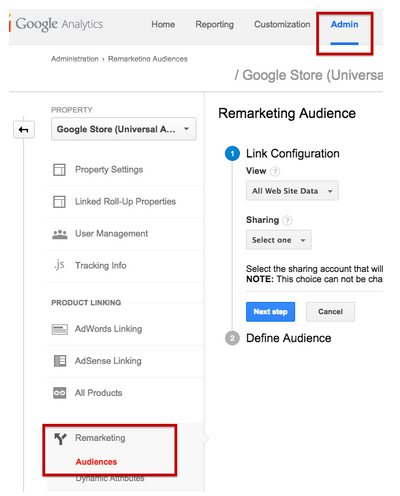Click the Google Analytics logo
The width and height of the screenshot is (400, 496).
tap(56, 24)
